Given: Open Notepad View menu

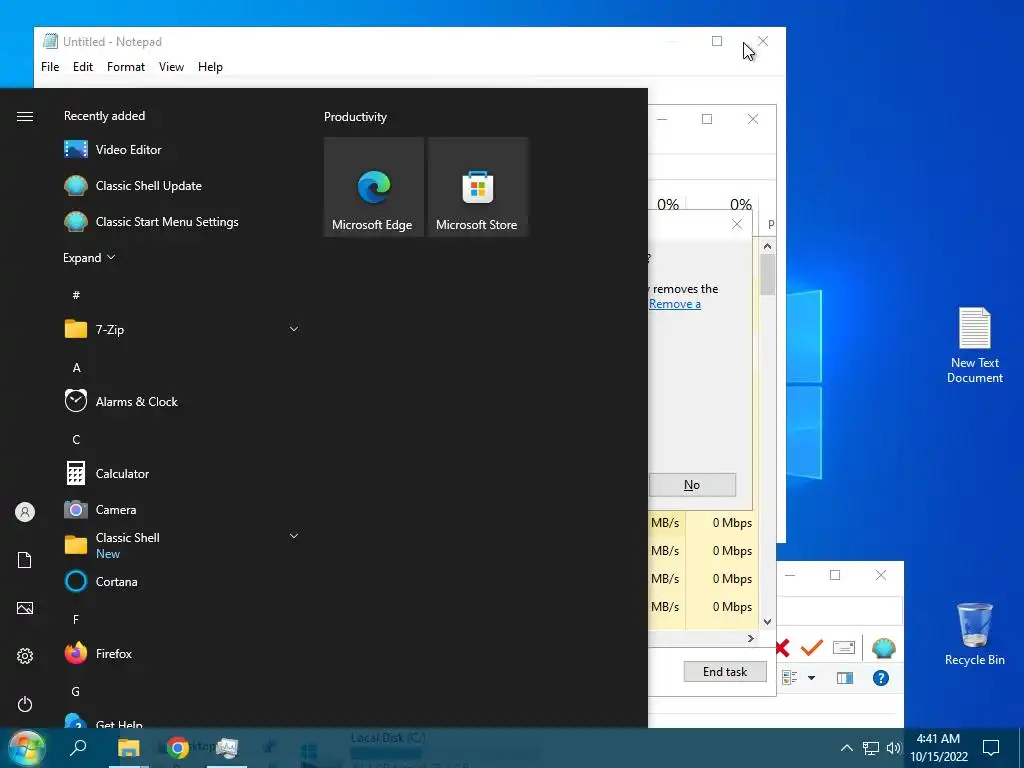Looking at the screenshot, I should click(x=171, y=67).
